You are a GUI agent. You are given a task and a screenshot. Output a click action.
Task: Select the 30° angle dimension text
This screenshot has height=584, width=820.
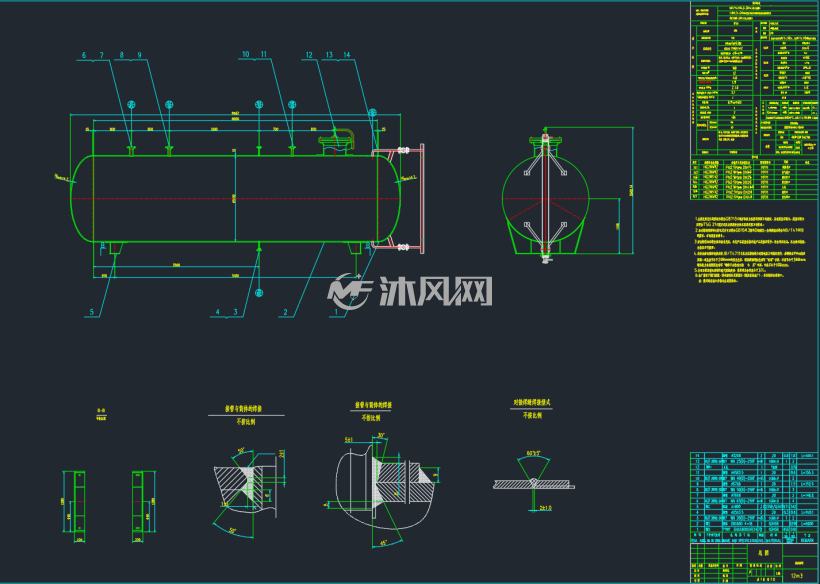pos(381,436)
